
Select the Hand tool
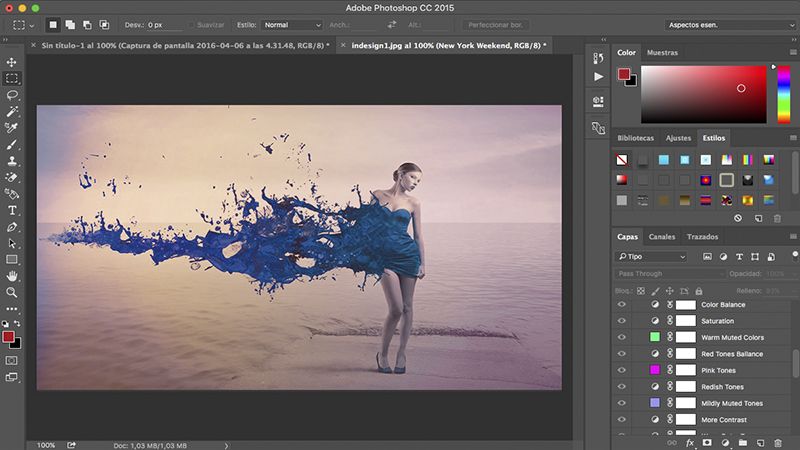[x=12, y=275]
